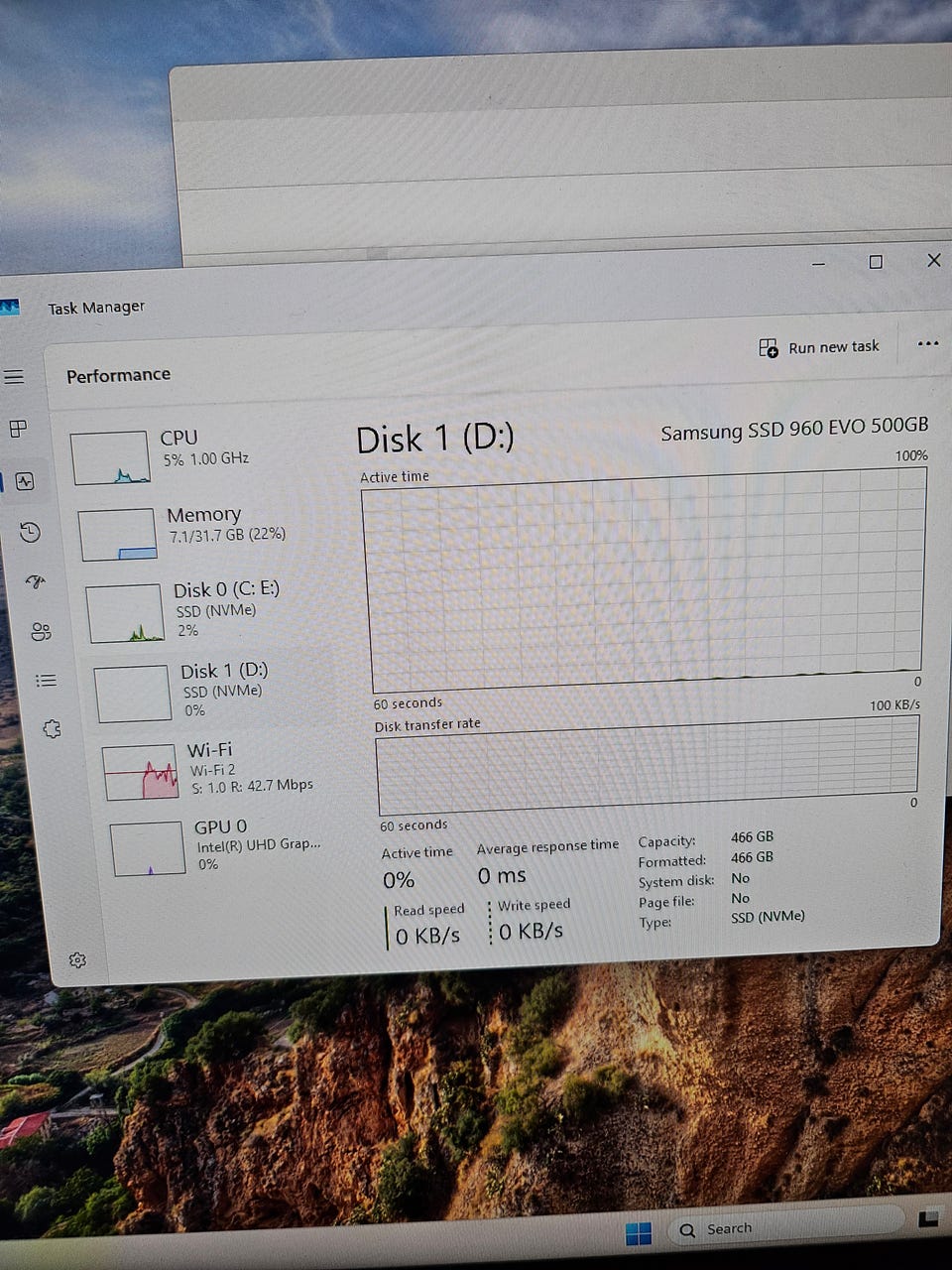This screenshot has height=1270, width=952.
Task: Click the 100 KB/s transfer rate scale label
Action: click(894, 704)
